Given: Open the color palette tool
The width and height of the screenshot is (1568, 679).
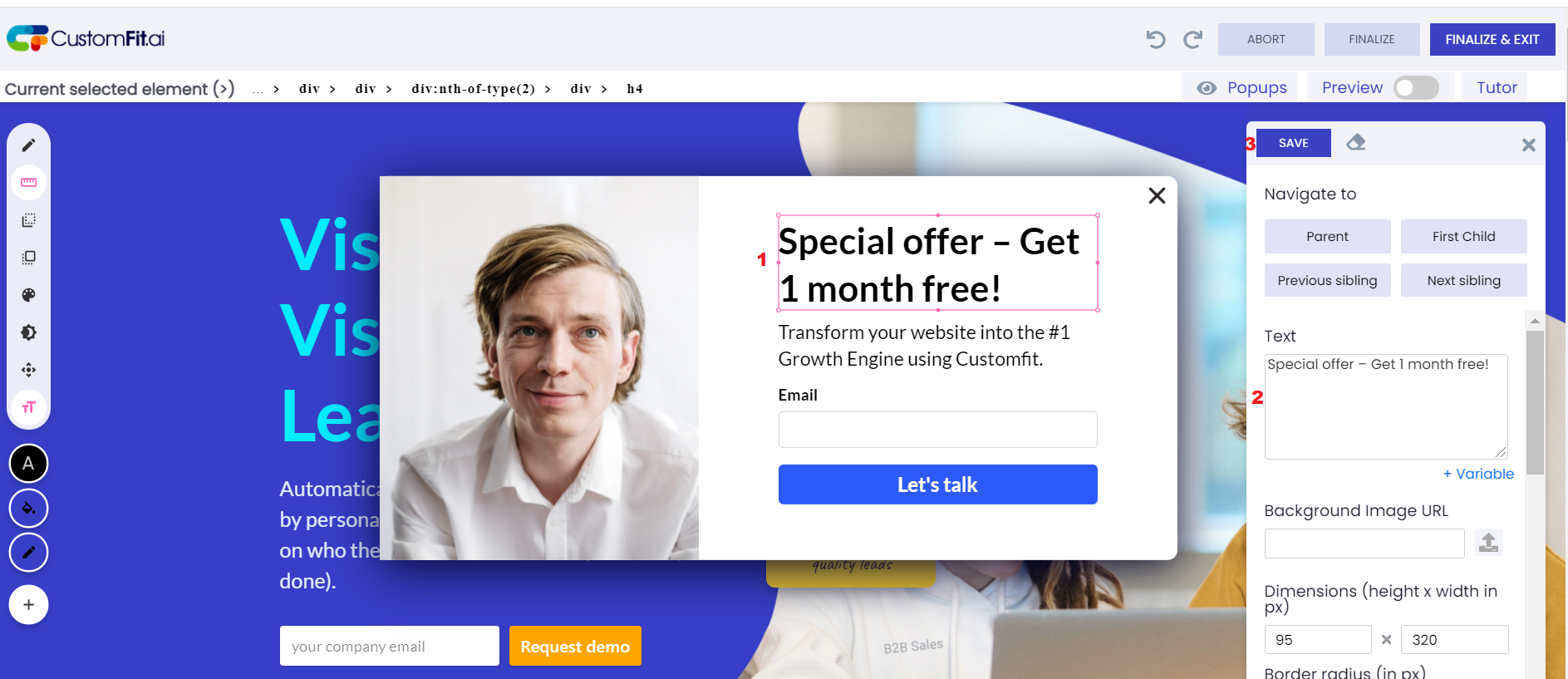Looking at the screenshot, I should click(28, 295).
